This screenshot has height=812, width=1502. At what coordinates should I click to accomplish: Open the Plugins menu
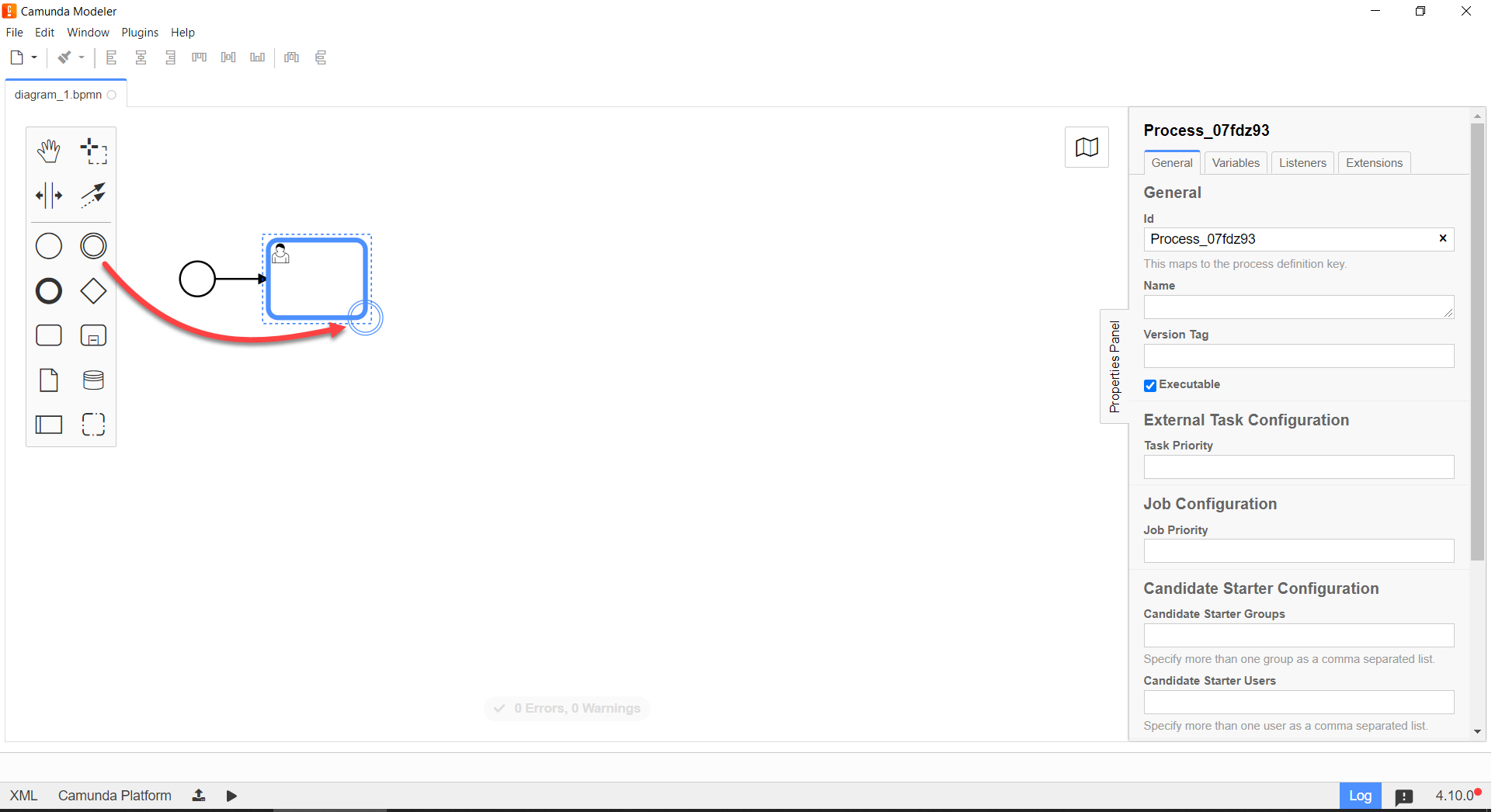click(x=140, y=33)
